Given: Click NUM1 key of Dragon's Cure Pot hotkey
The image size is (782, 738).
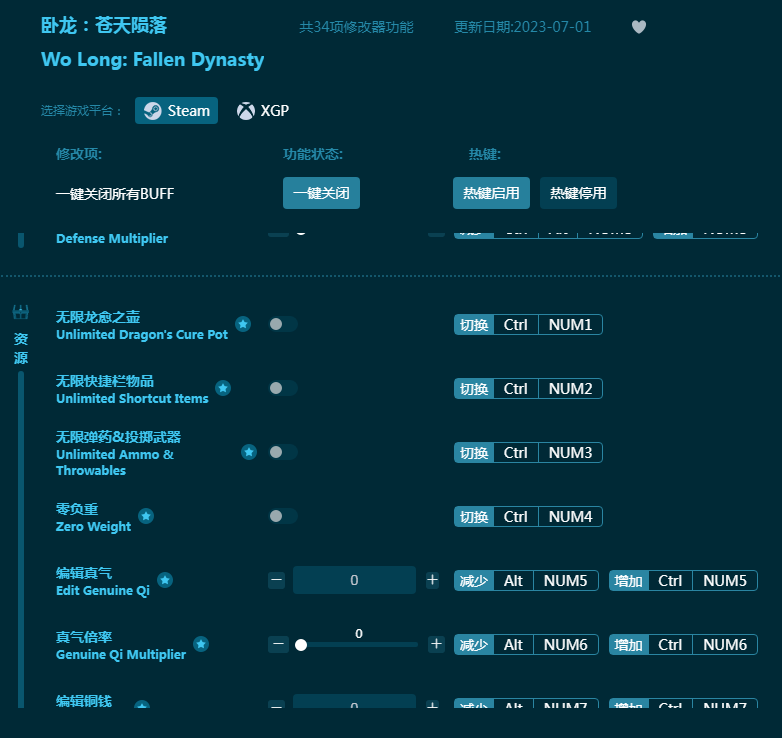Looking at the screenshot, I should click(x=571, y=325).
